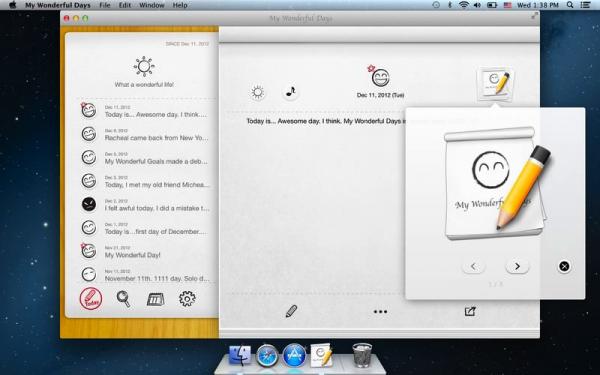Click the sunny weather icon in entry
Viewport: 600px width, 375px height.
pyautogui.click(x=257, y=92)
